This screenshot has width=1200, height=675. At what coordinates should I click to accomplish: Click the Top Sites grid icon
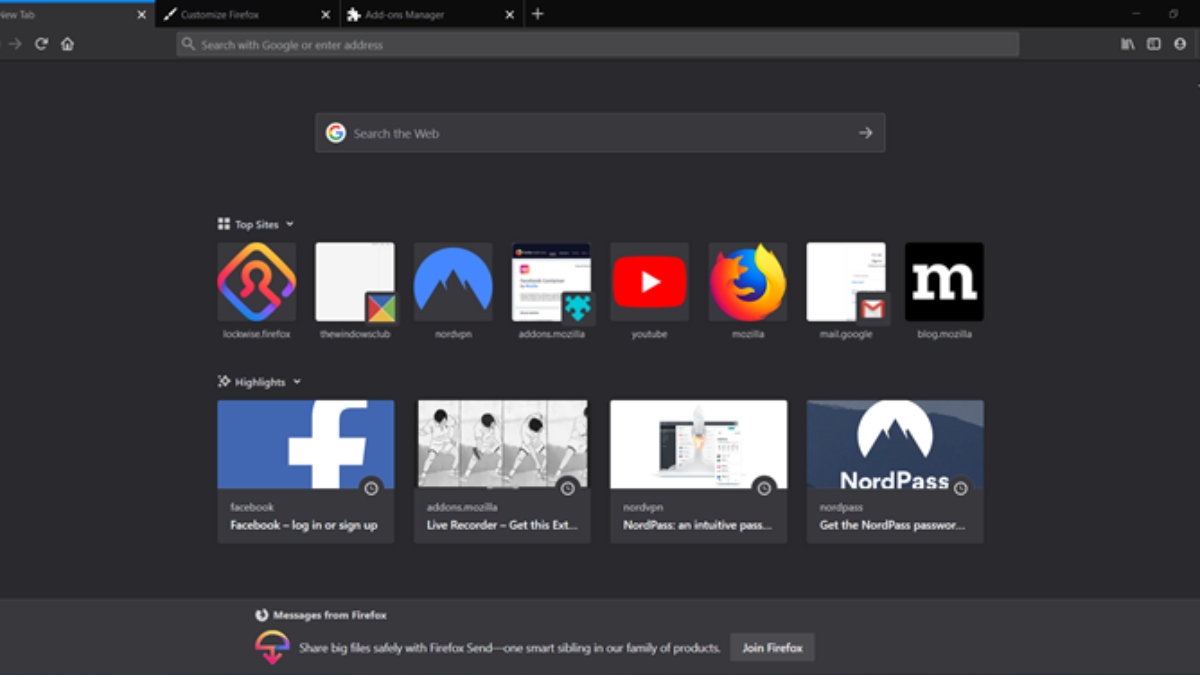point(224,224)
